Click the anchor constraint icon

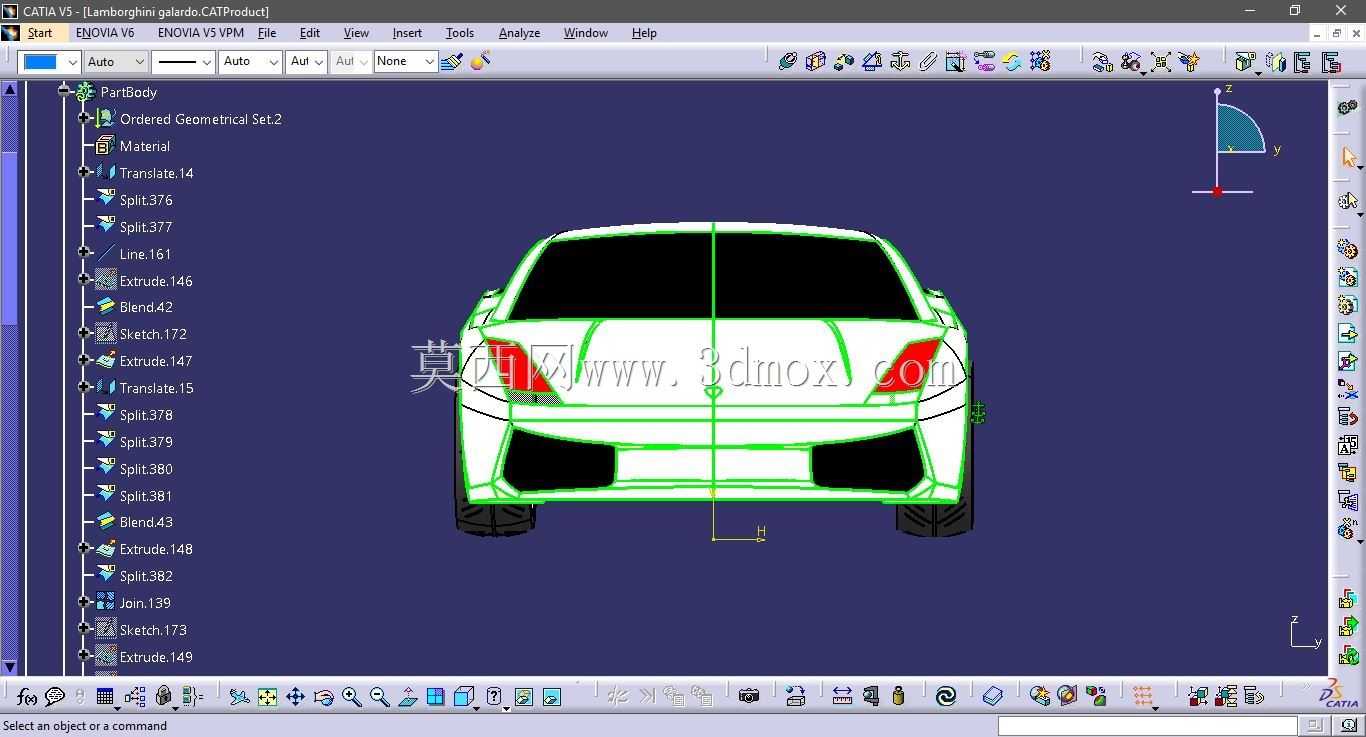[x=900, y=61]
